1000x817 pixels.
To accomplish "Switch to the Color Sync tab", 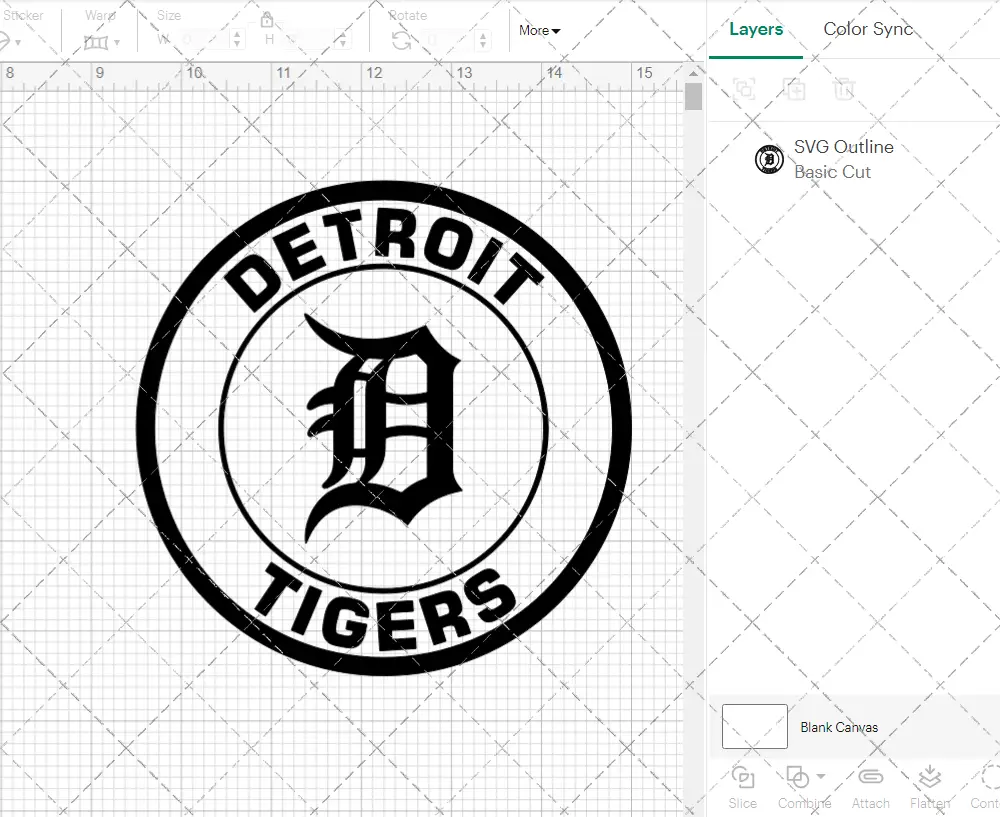I will click(868, 29).
